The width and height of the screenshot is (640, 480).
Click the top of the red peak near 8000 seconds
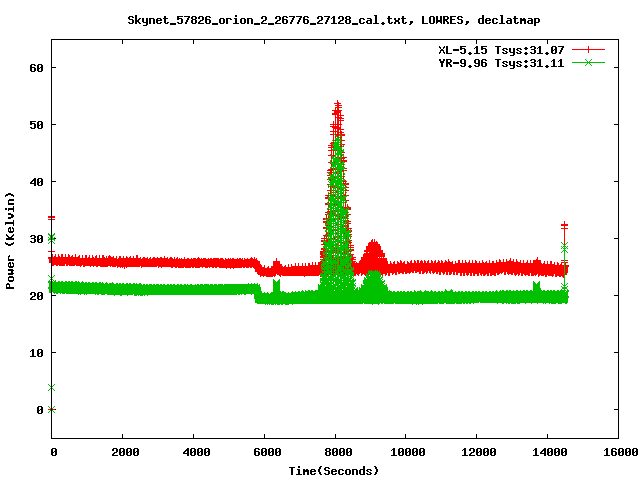coord(338,105)
